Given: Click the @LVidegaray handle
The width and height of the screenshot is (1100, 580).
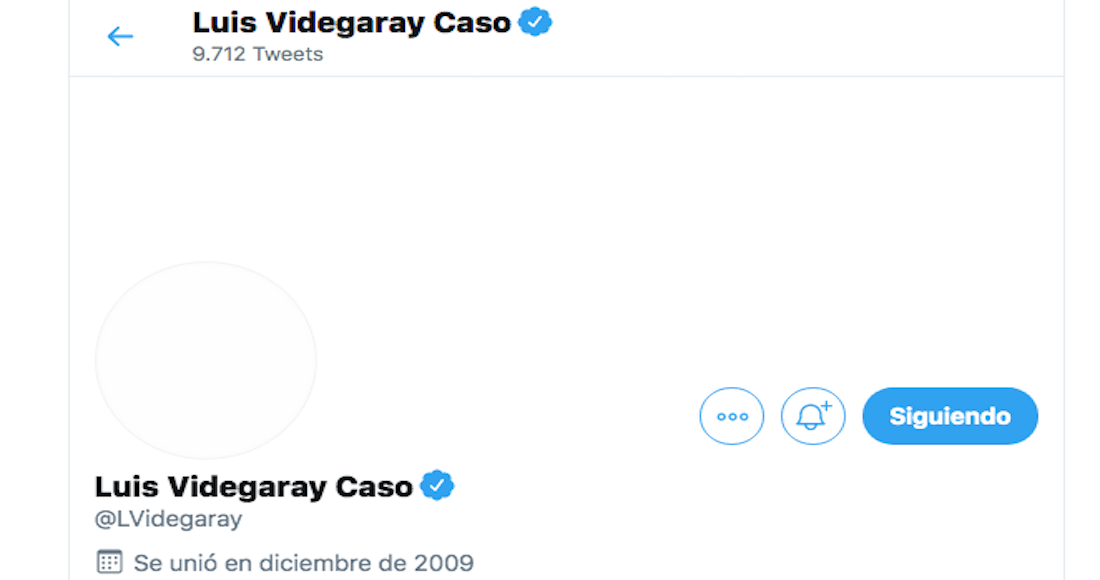Looking at the screenshot, I should 169,520.
